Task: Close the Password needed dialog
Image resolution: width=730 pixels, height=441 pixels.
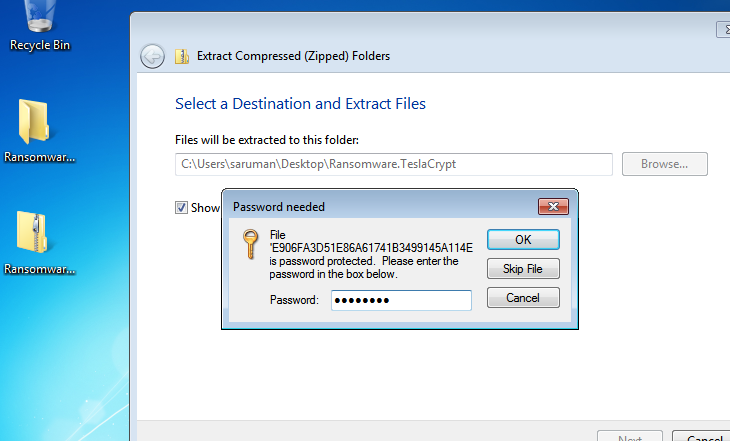Action: click(x=553, y=206)
